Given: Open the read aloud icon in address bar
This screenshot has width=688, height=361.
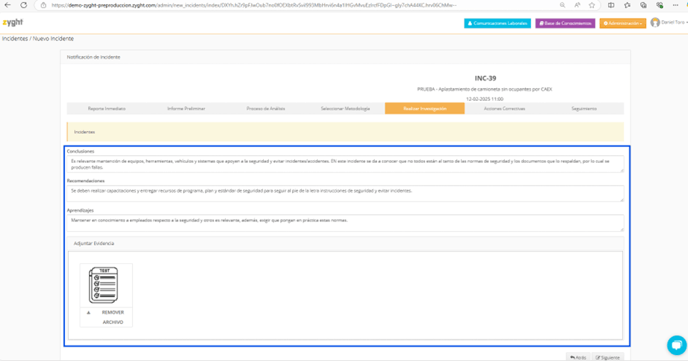Looking at the screenshot, I should (577, 5).
